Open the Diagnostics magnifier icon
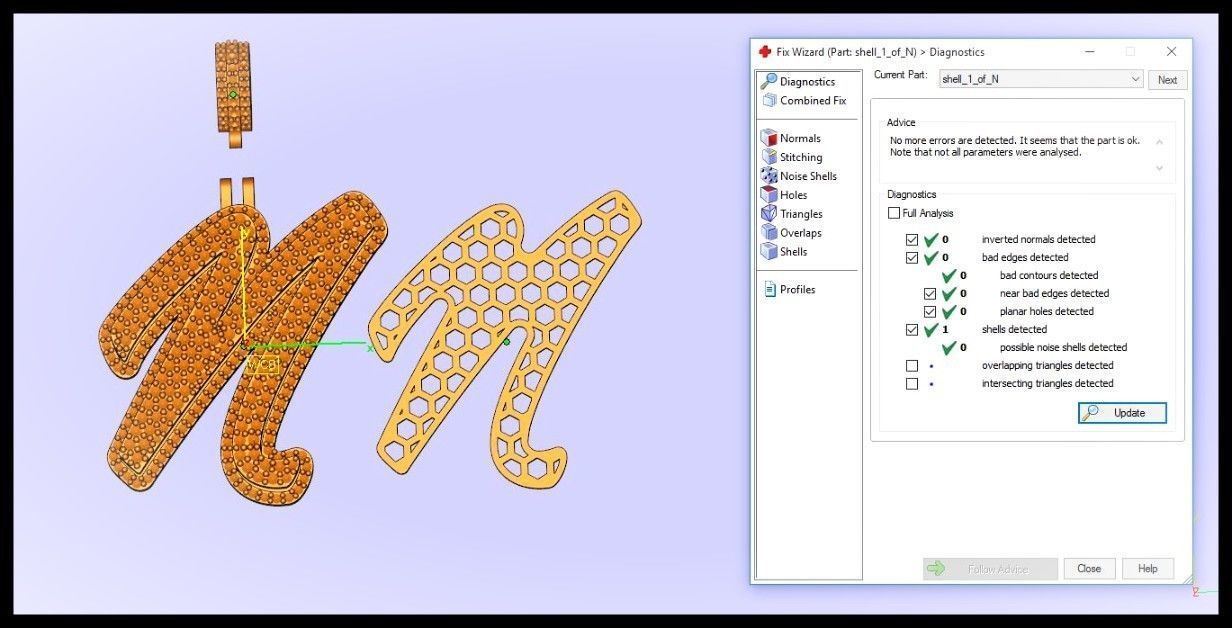Image resolution: width=1232 pixels, height=628 pixels. coord(769,81)
